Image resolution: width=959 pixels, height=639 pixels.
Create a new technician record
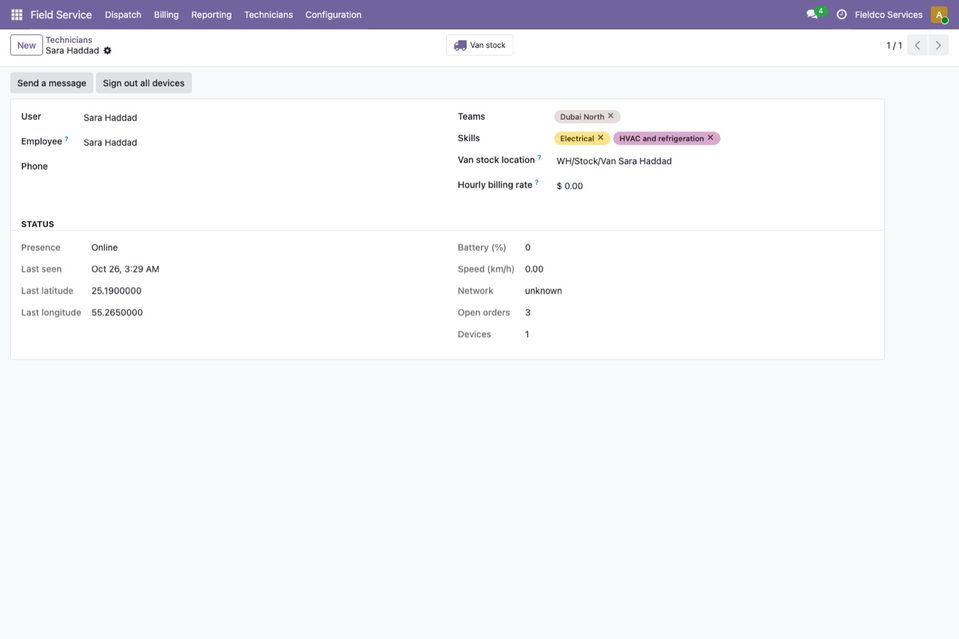26,45
